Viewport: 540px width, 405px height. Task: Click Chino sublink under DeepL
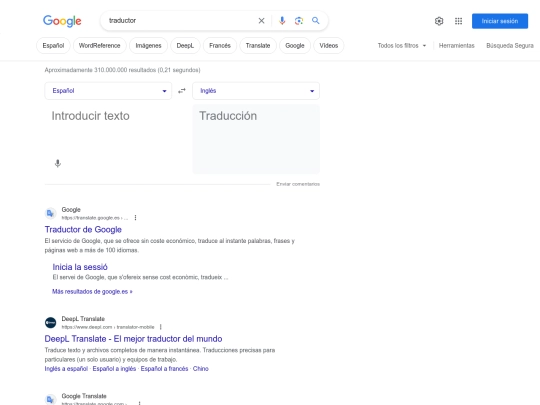[200, 368]
